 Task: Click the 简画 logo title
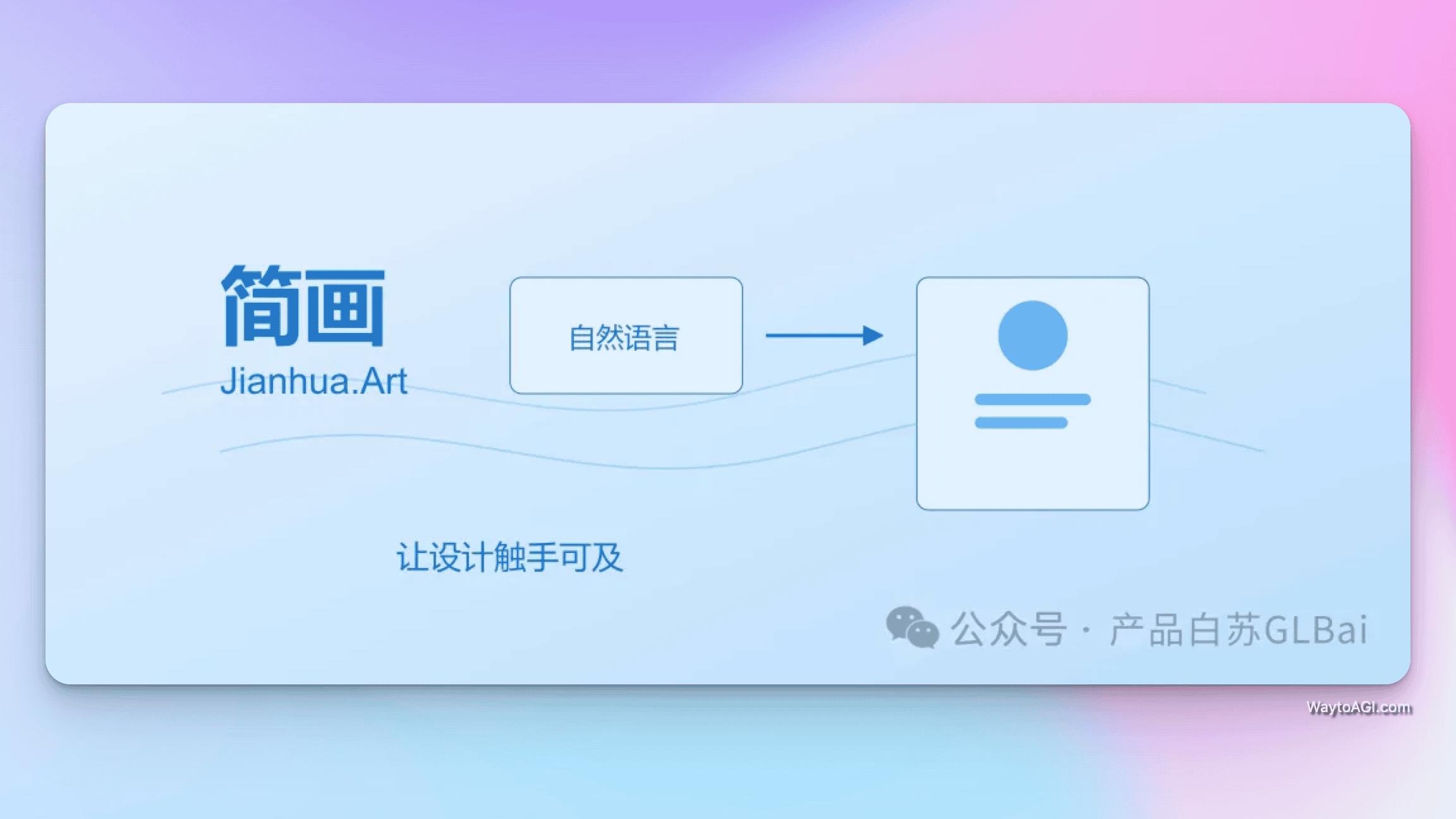pyautogui.click(x=303, y=306)
